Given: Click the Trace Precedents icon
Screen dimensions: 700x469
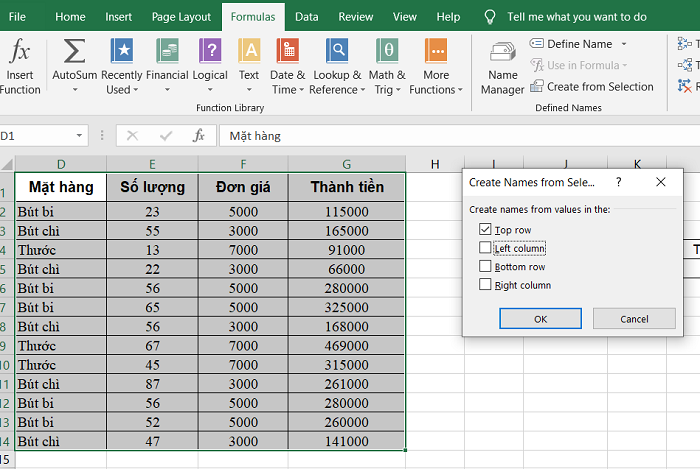Looking at the screenshot, I should pos(684,43).
